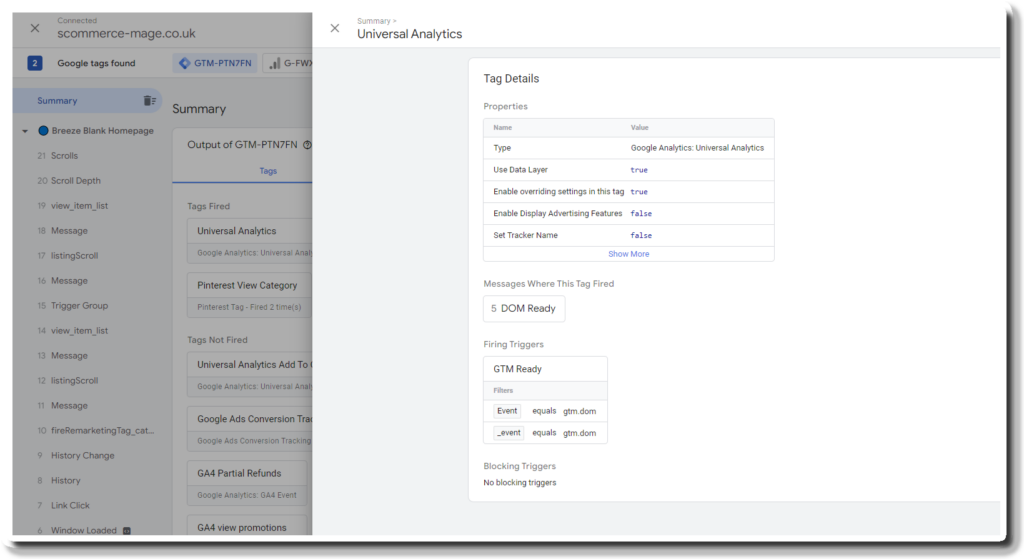This screenshot has height=559, width=1024.
Task: Click the Set Tracker Name false value
Action: [641, 235]
